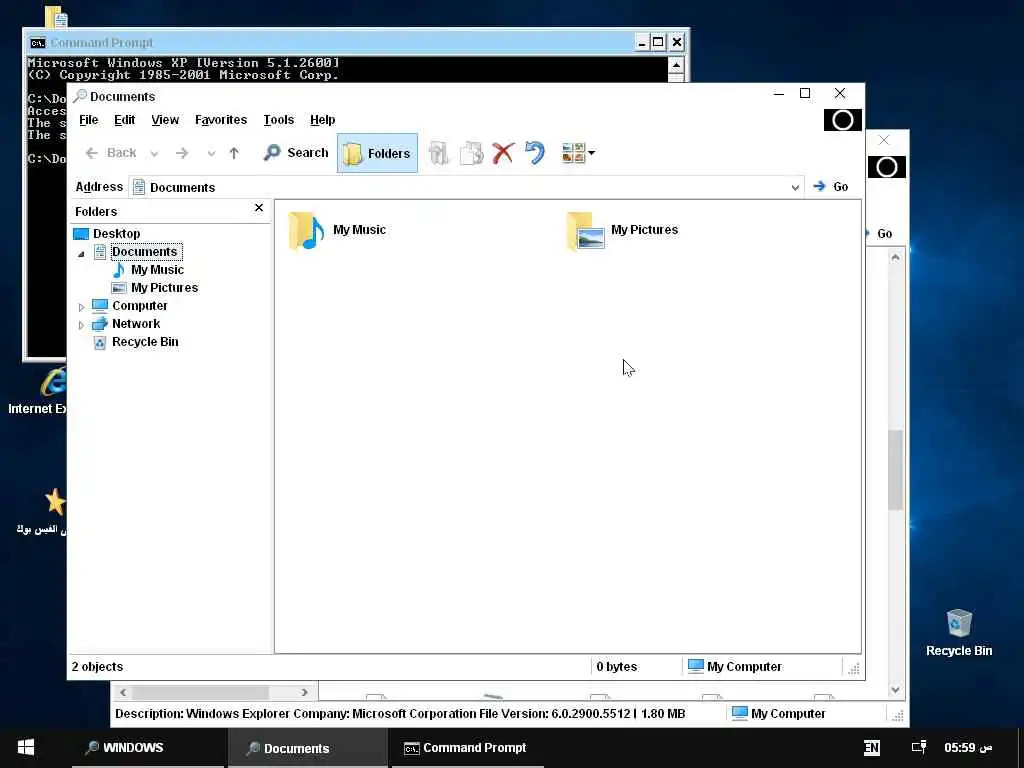Image resolution: width=1024 pixels, height=768 pixels.
Task: Click the Copy To toolbar icon
Action: point(472,153)
